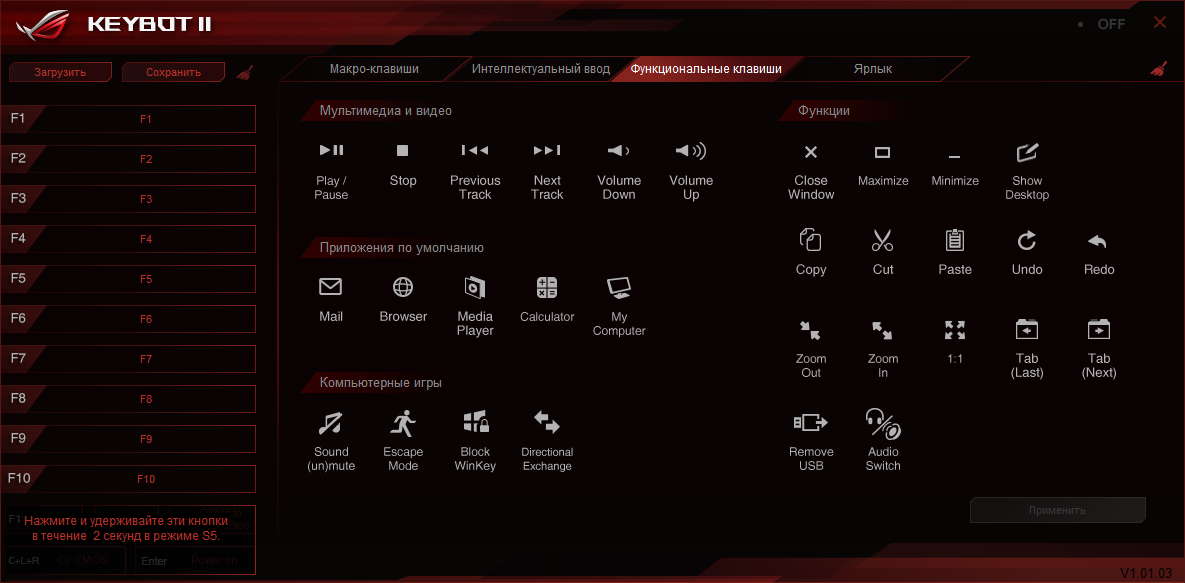Viewport: 1185px width, 583px height.
Task: Switch to Интеллектуальный ввод tab
Action: coord(540,69)
